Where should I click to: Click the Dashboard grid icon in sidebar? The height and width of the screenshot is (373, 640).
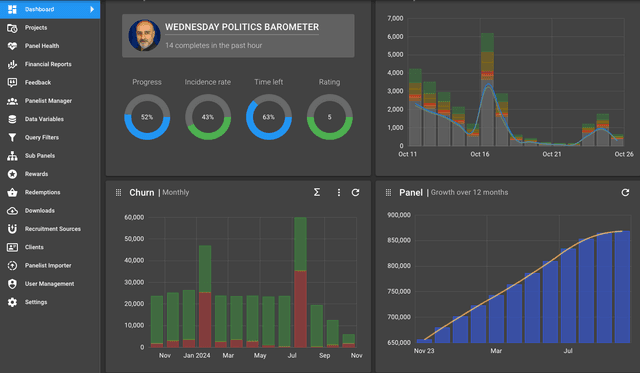point(12,9)
